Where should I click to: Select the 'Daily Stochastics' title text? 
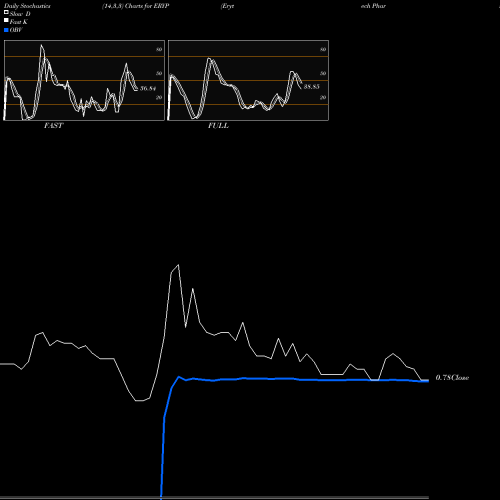pyautogui.click(x=27, y=6)
